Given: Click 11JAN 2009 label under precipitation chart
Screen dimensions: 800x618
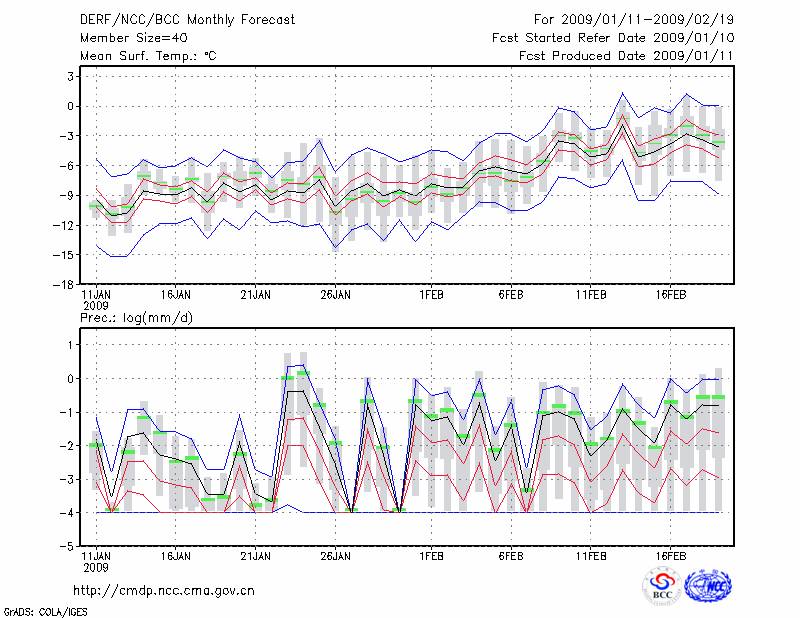Looking at the screenshot, I should click(96, 558).
